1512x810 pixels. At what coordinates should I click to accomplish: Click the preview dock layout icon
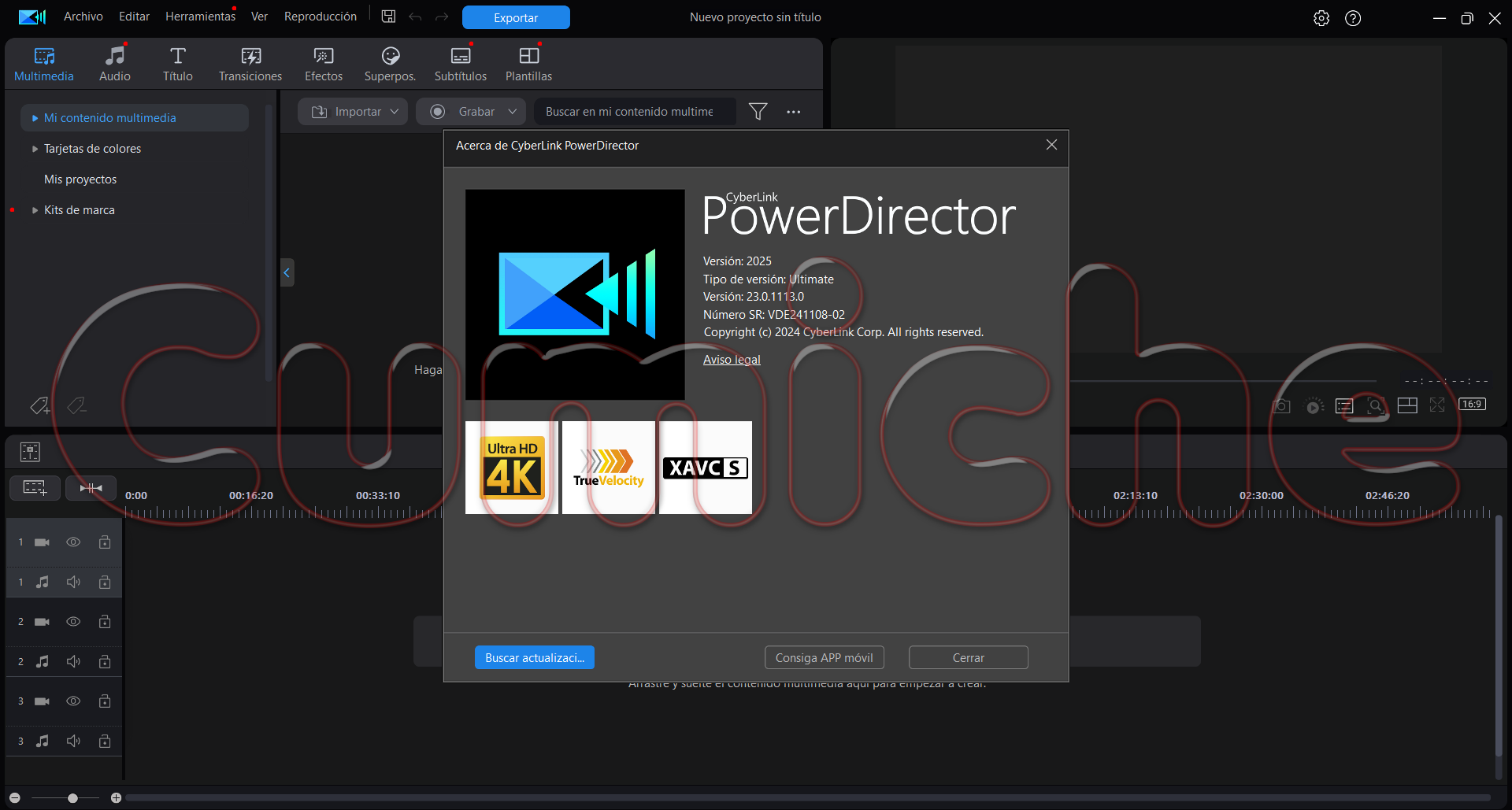[1407, 406]
